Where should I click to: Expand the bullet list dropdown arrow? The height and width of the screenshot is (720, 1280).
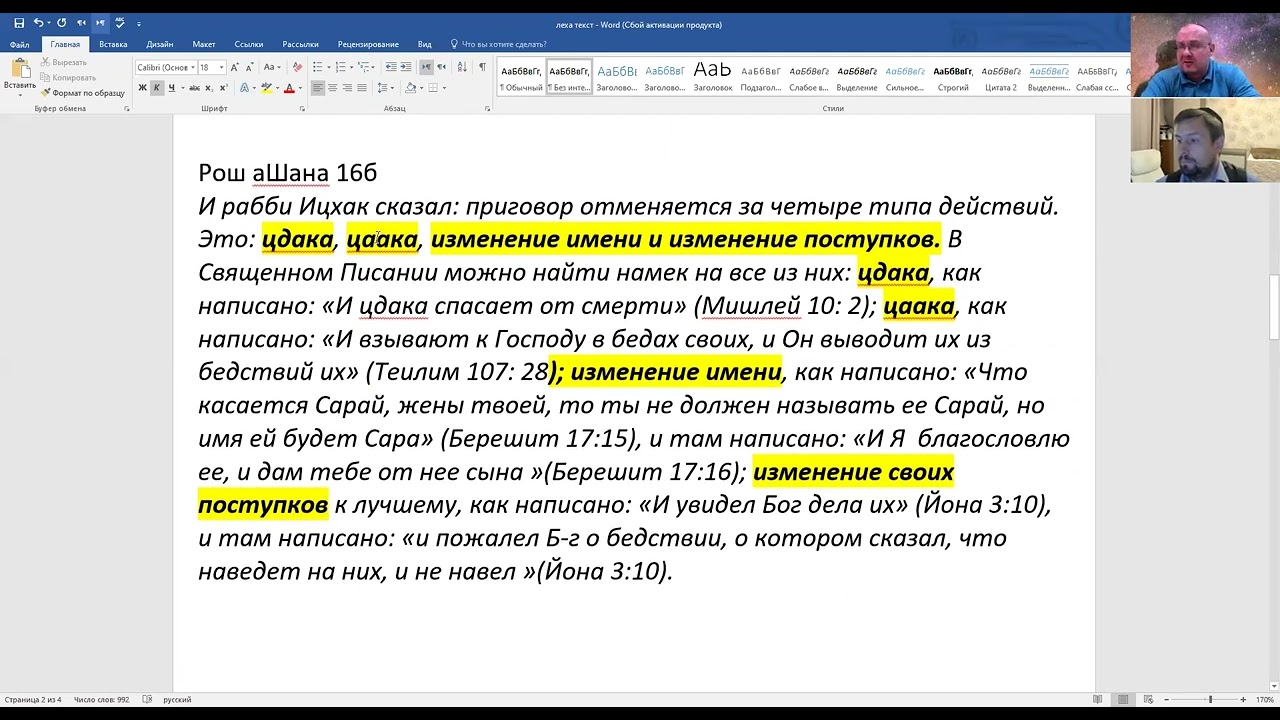(328, 67)
